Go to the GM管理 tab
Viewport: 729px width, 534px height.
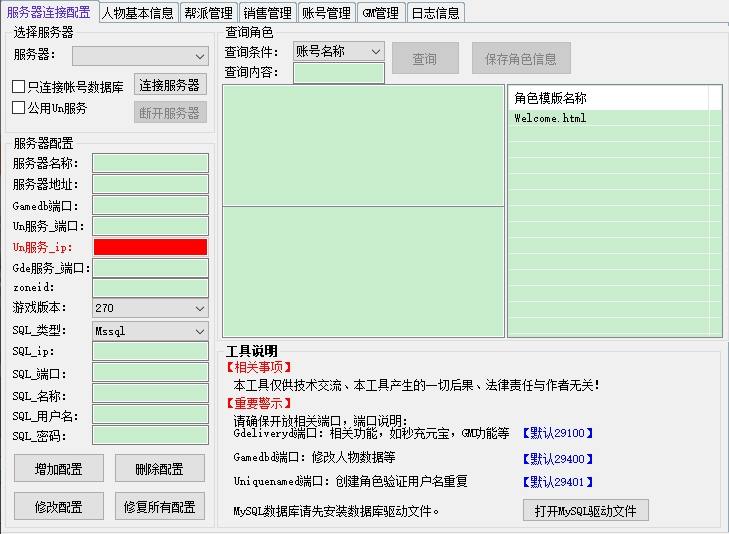(x=381, y=13)
